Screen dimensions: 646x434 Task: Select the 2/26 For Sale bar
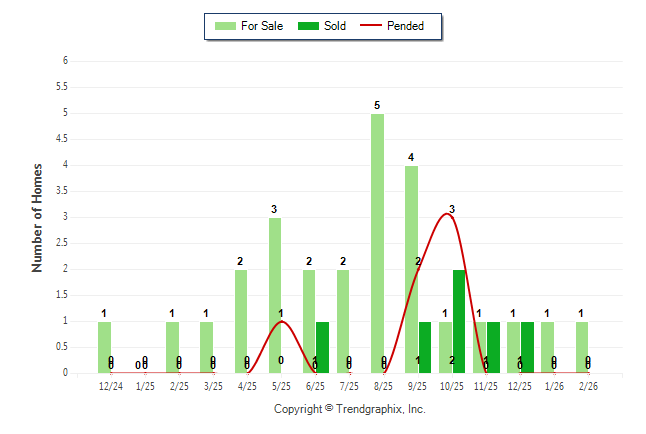click(581, 347)
